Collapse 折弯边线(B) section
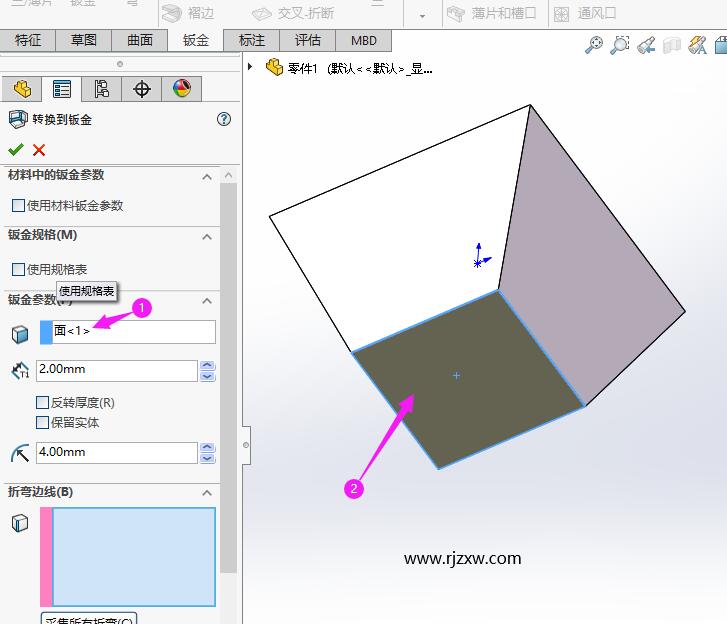 click(207, 493)
